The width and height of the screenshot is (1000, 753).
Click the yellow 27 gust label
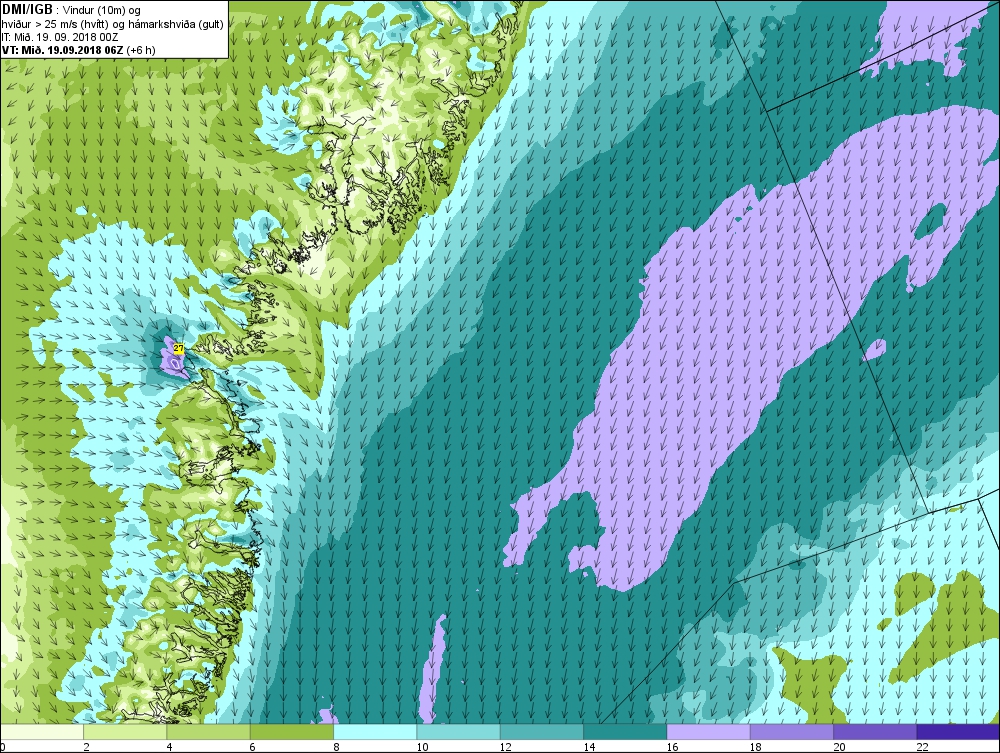[179, 349]
